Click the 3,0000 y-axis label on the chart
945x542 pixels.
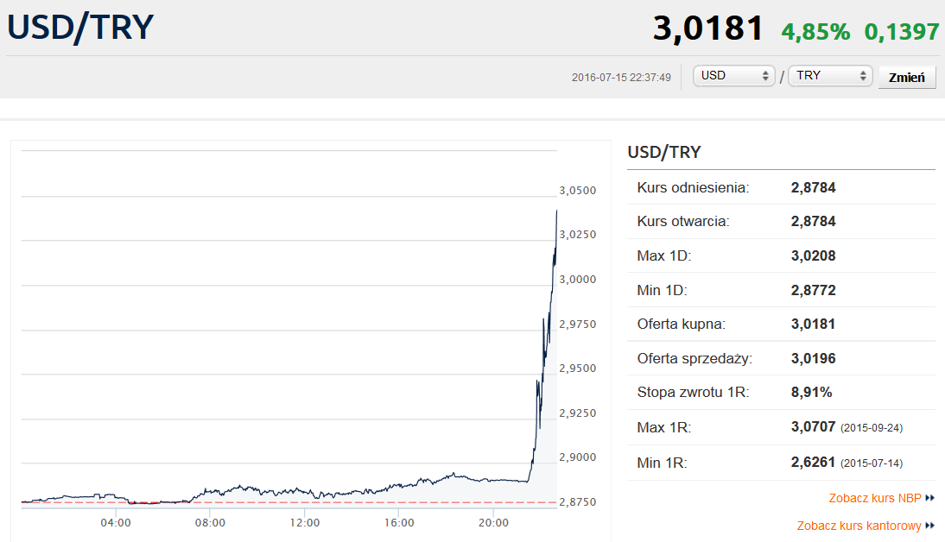[x=577, y=279]
